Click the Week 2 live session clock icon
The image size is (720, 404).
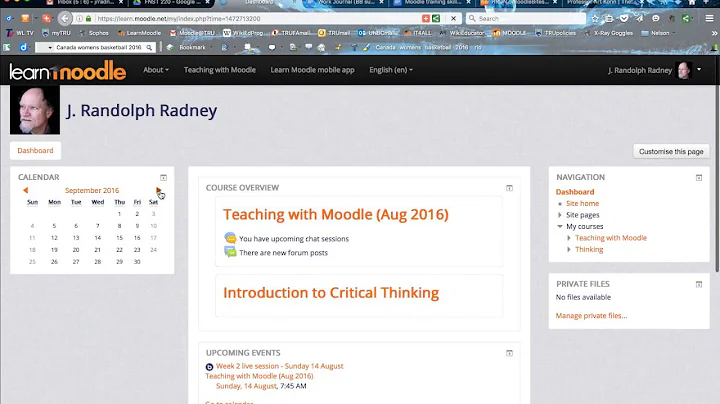[209, 366]
